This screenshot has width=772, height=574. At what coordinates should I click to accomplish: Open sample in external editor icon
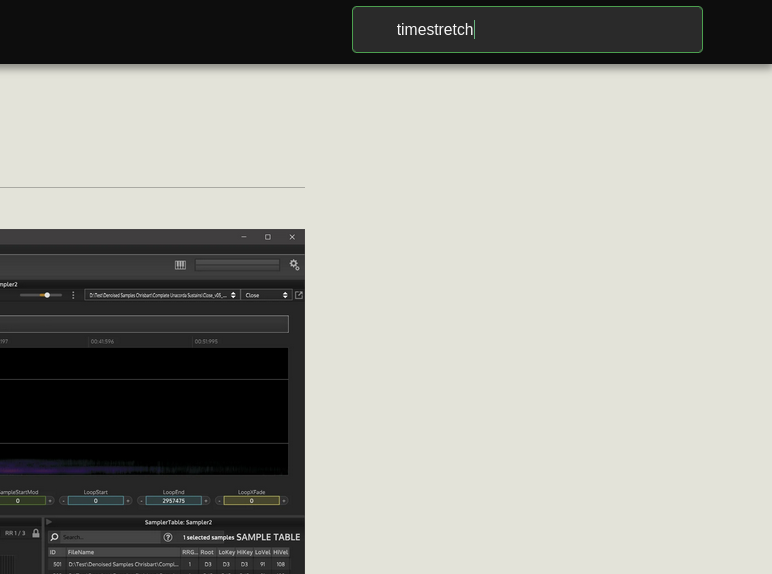[298, 295]
